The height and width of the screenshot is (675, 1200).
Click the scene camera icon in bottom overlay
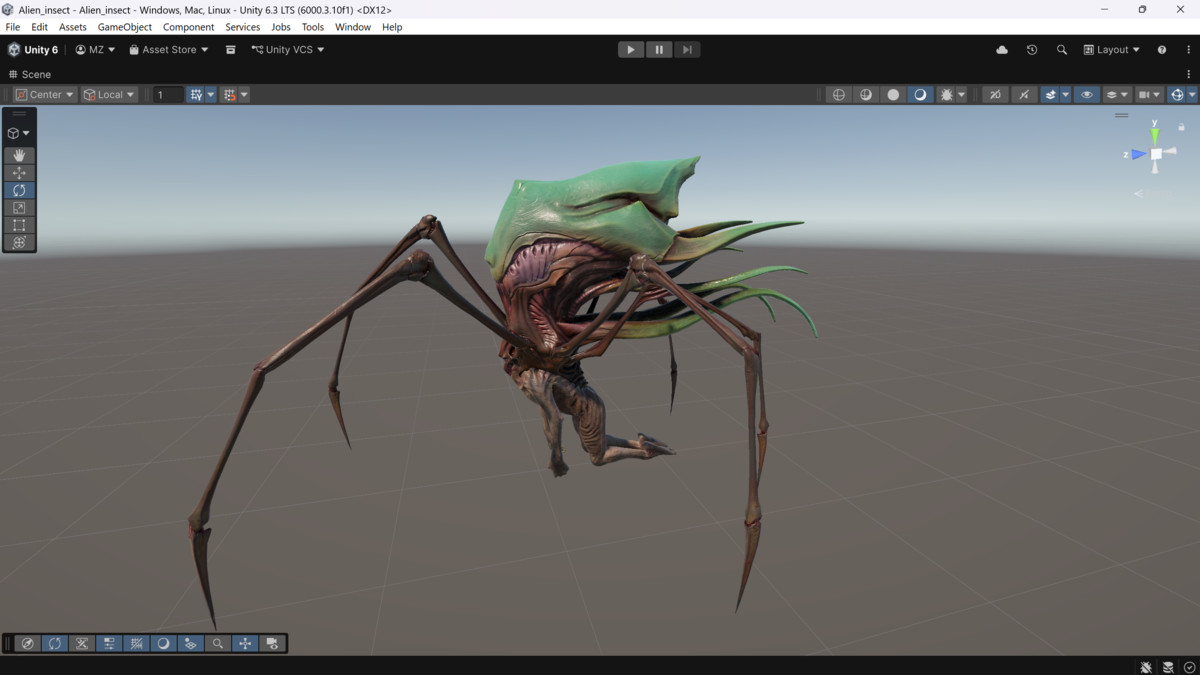pos(272,643)
